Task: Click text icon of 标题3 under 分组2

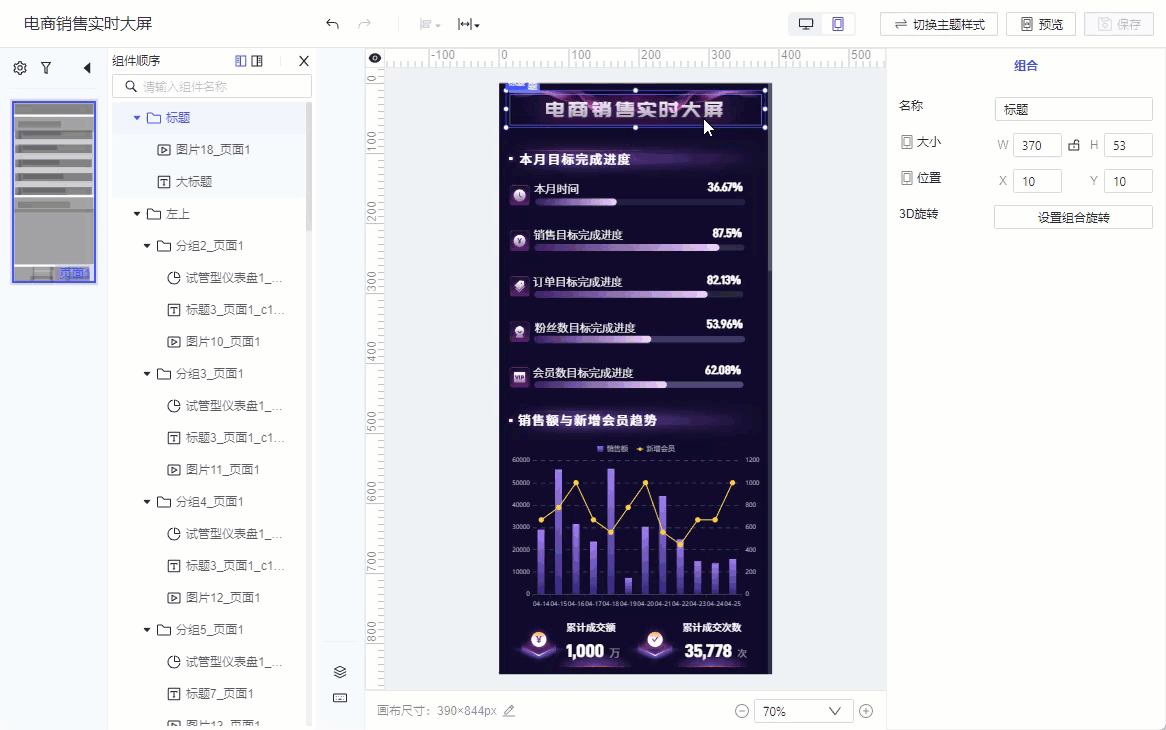Action: point(173,310)
